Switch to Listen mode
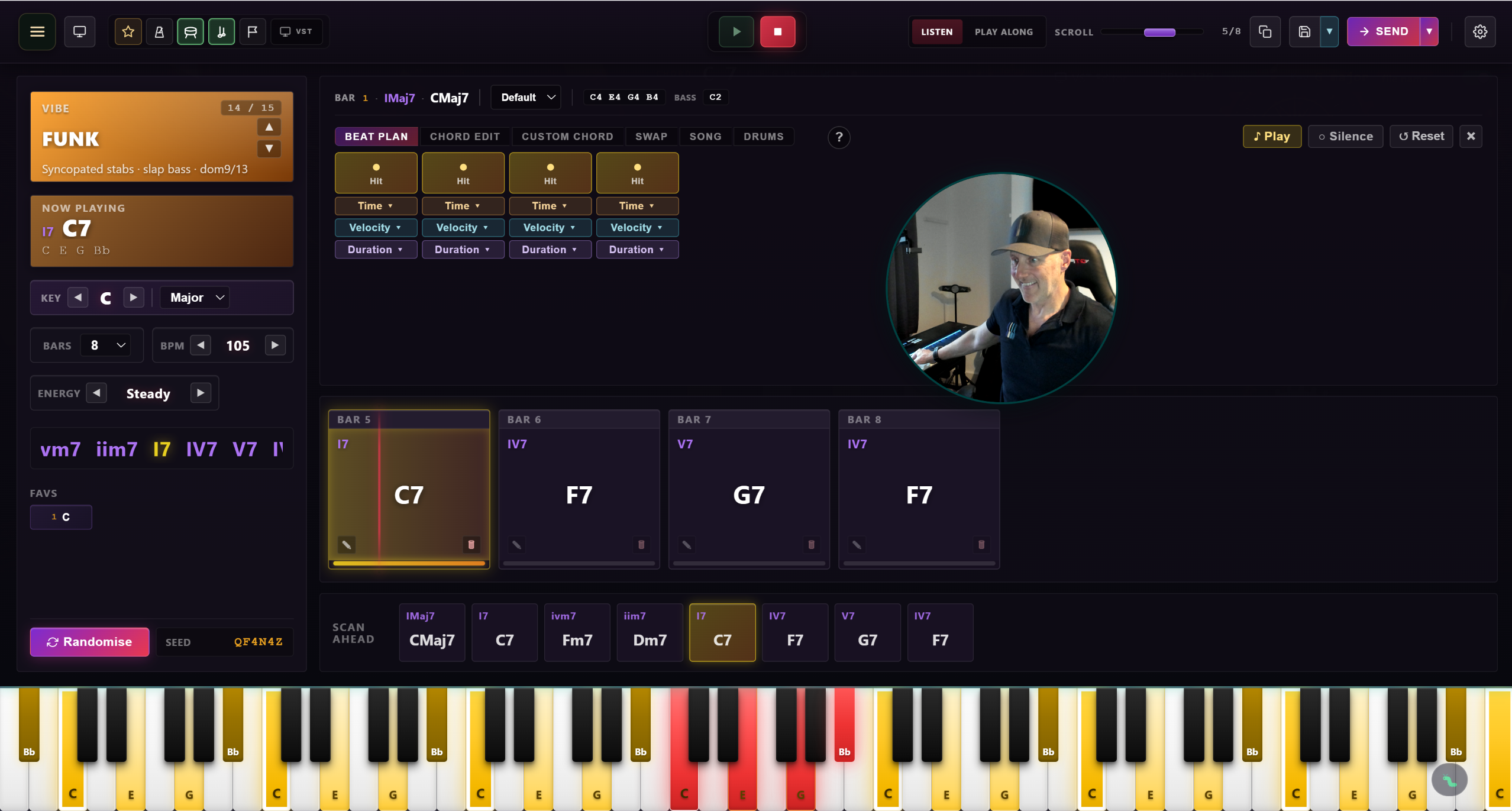Viewport: 1512px width, 811px height. (x=937, y=32)
